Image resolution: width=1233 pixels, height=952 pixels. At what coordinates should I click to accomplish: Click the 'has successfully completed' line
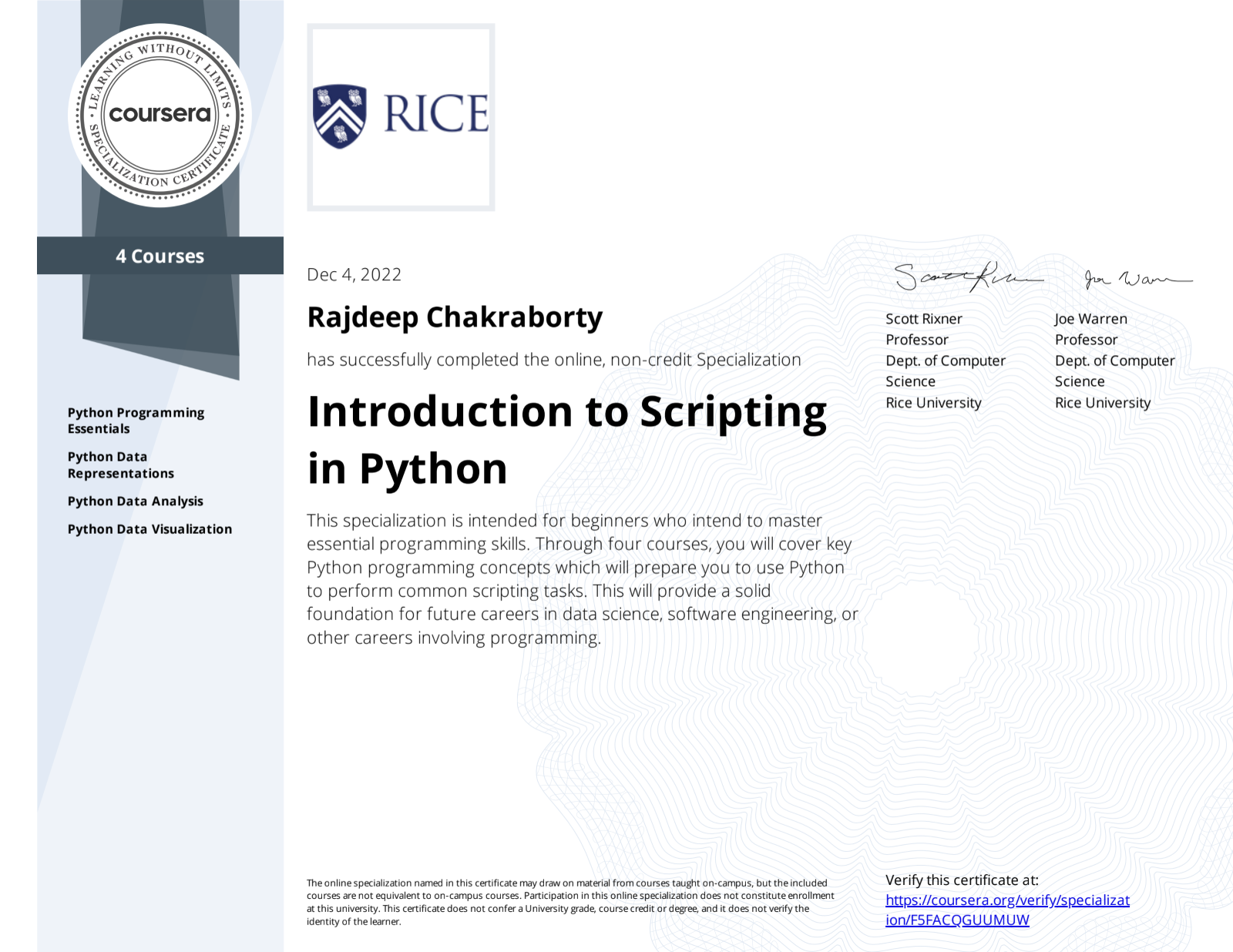point(553,360)
